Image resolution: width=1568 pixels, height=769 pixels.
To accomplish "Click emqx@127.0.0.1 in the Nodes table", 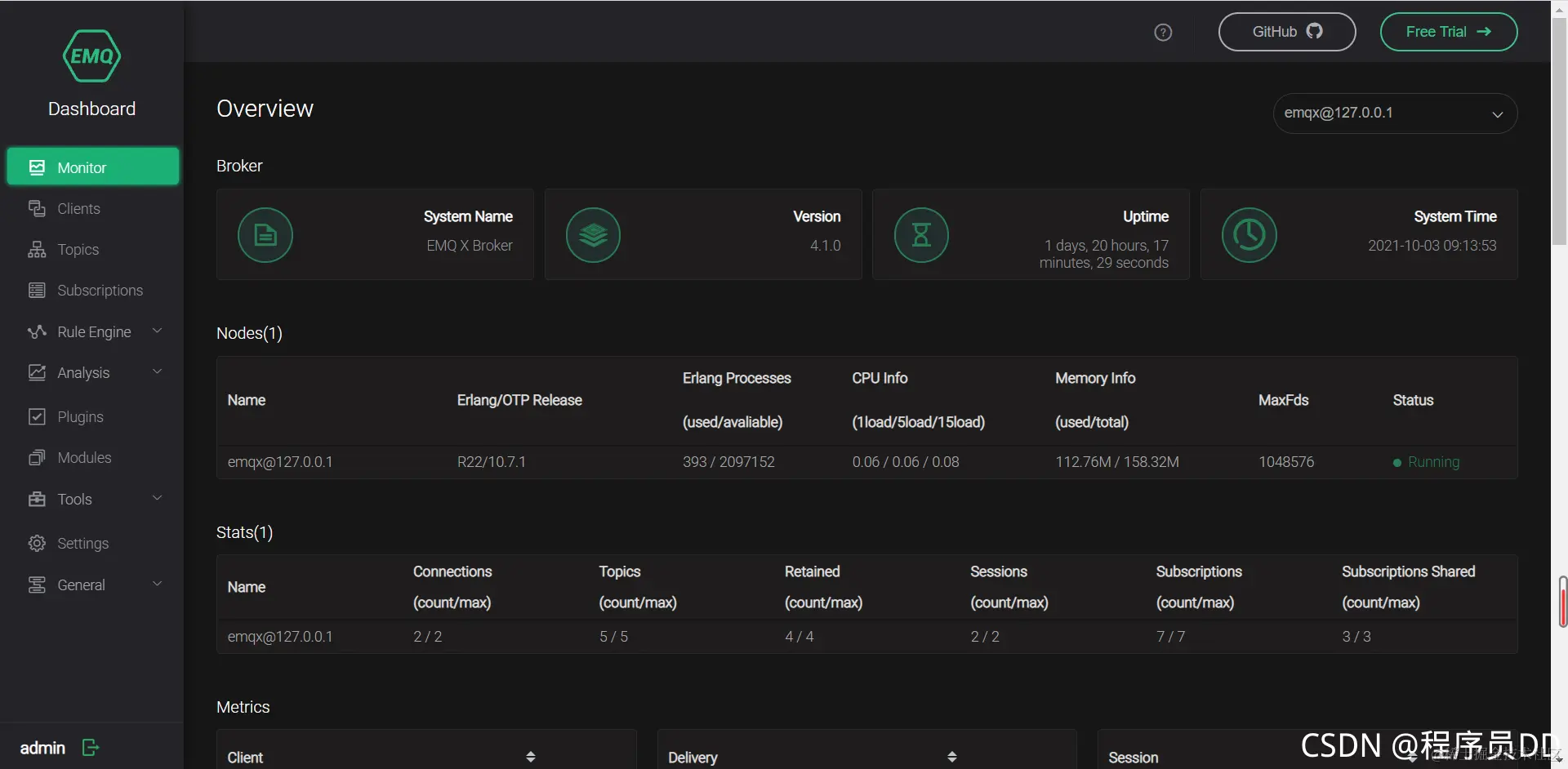I will 280,462.
